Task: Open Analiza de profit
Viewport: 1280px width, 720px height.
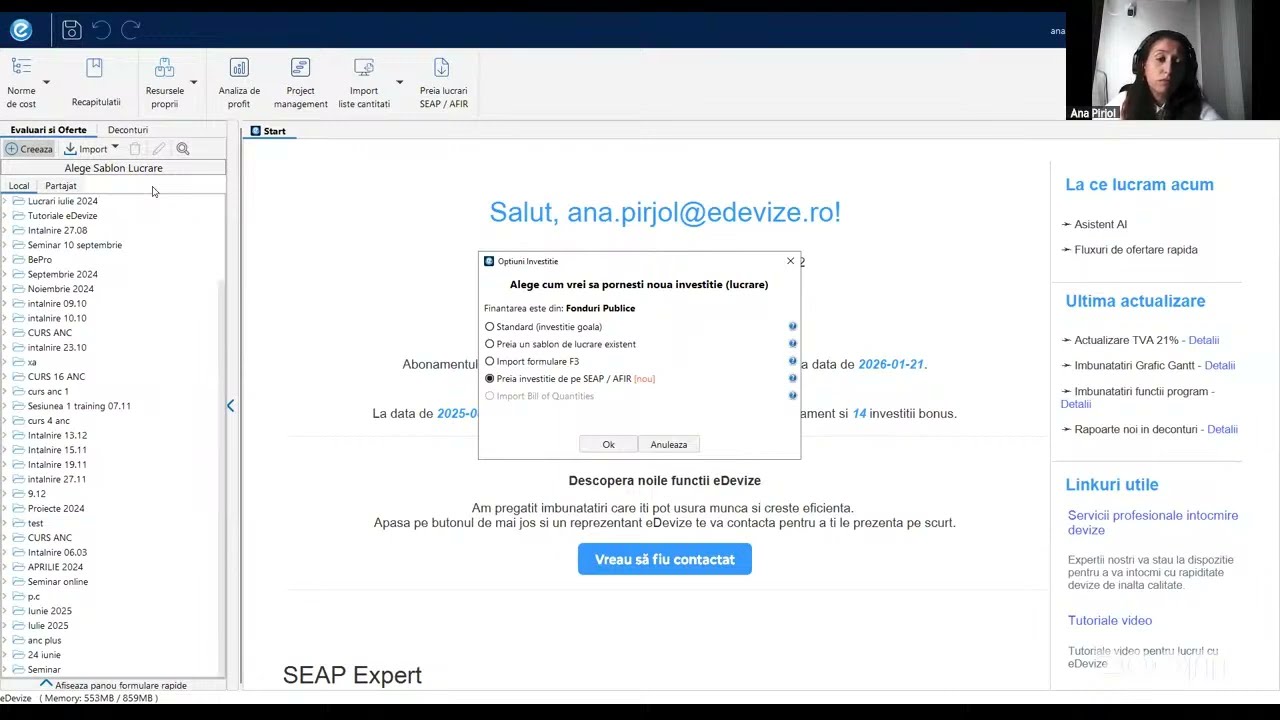Action: (x=239, y=83)
